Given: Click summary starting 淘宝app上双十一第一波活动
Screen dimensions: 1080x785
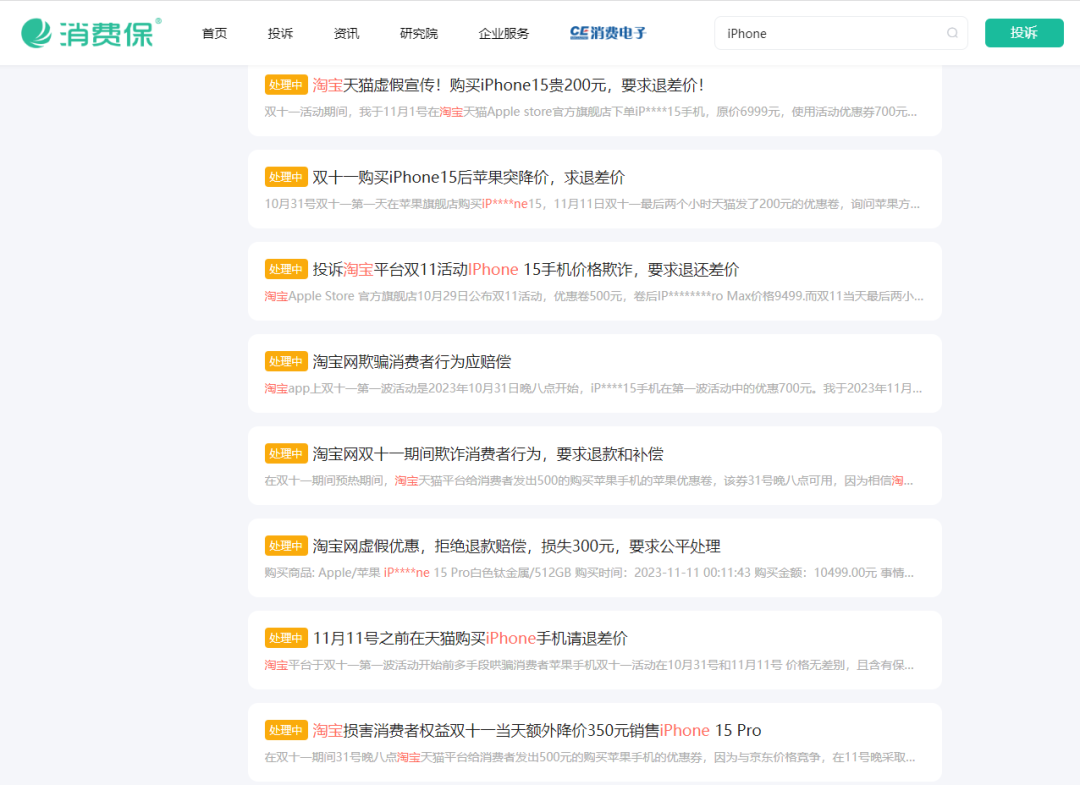Looking at the screenshot, I should (x=593, y=389).
